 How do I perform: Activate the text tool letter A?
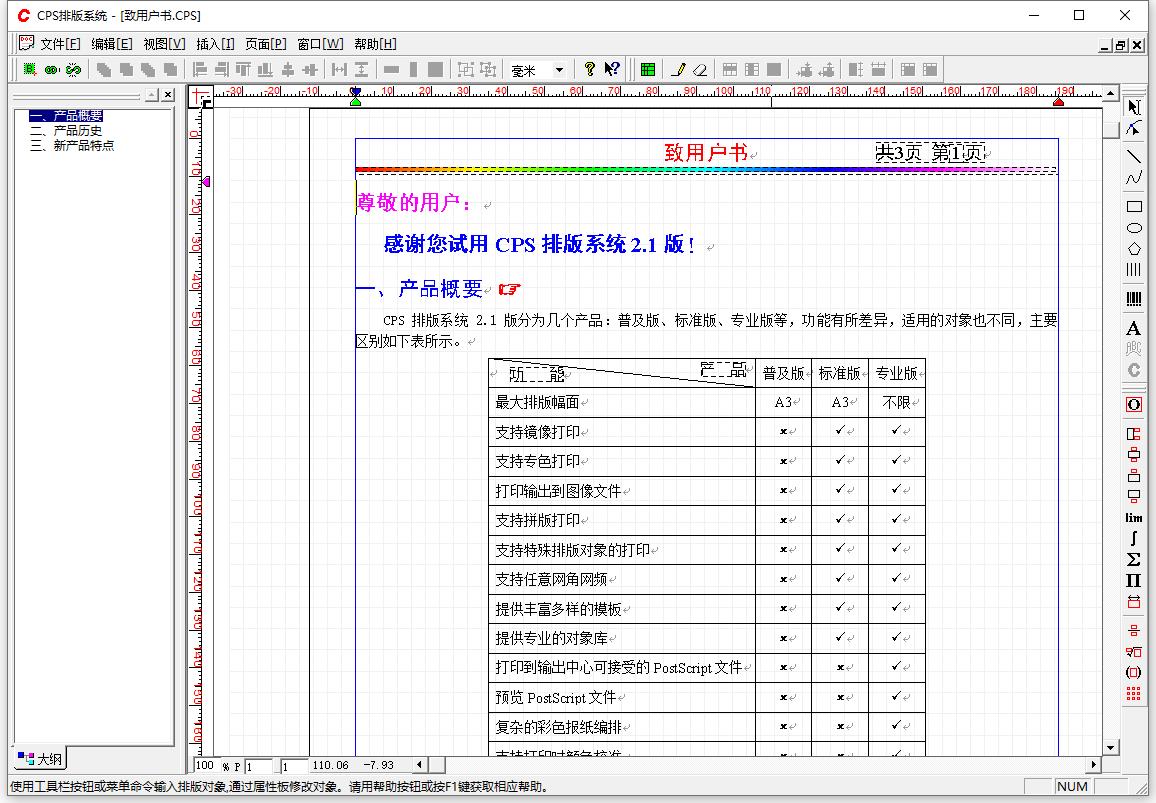point(1134,329)
